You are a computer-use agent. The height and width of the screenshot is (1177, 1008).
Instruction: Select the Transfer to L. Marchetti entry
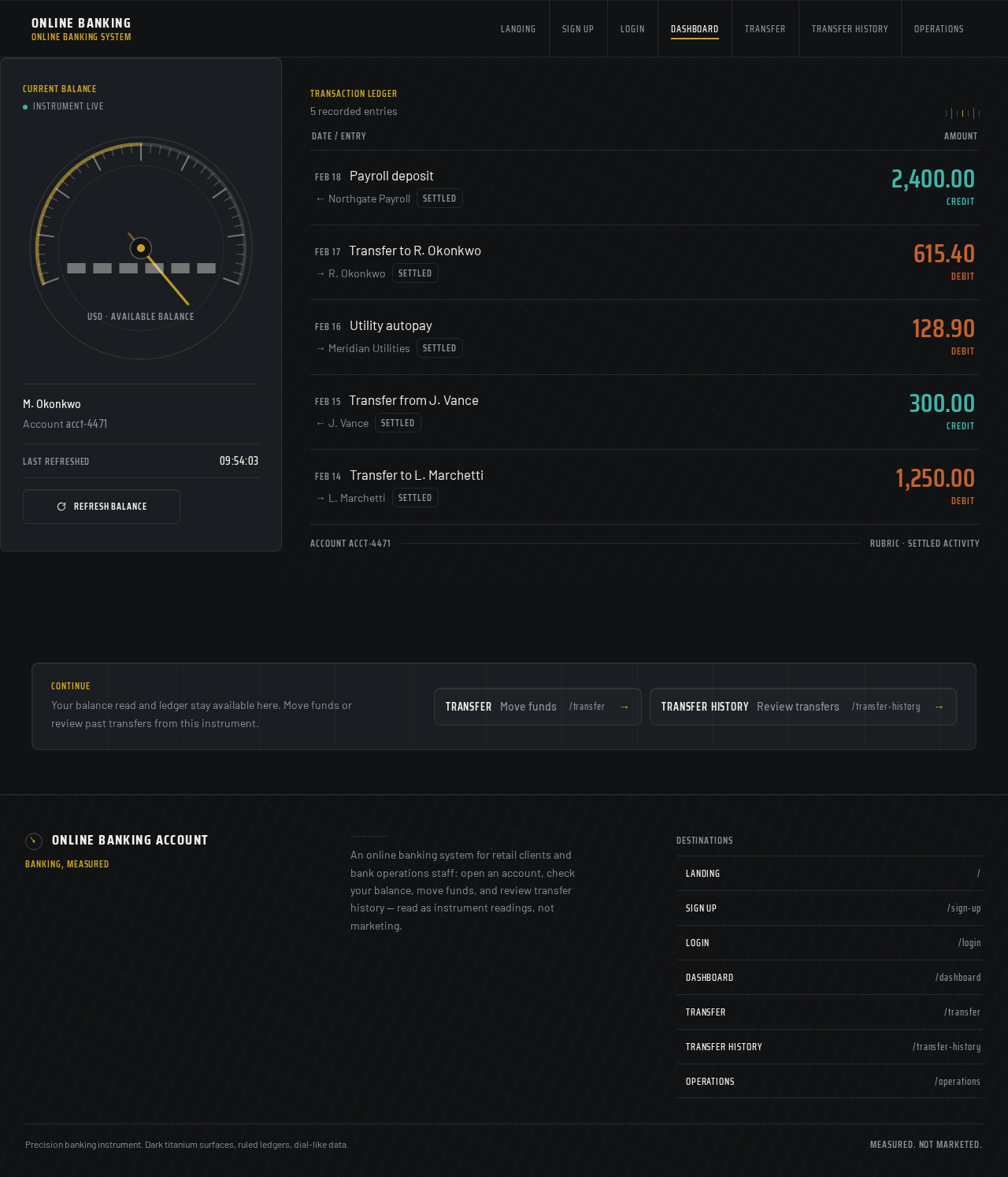point(645,487)
